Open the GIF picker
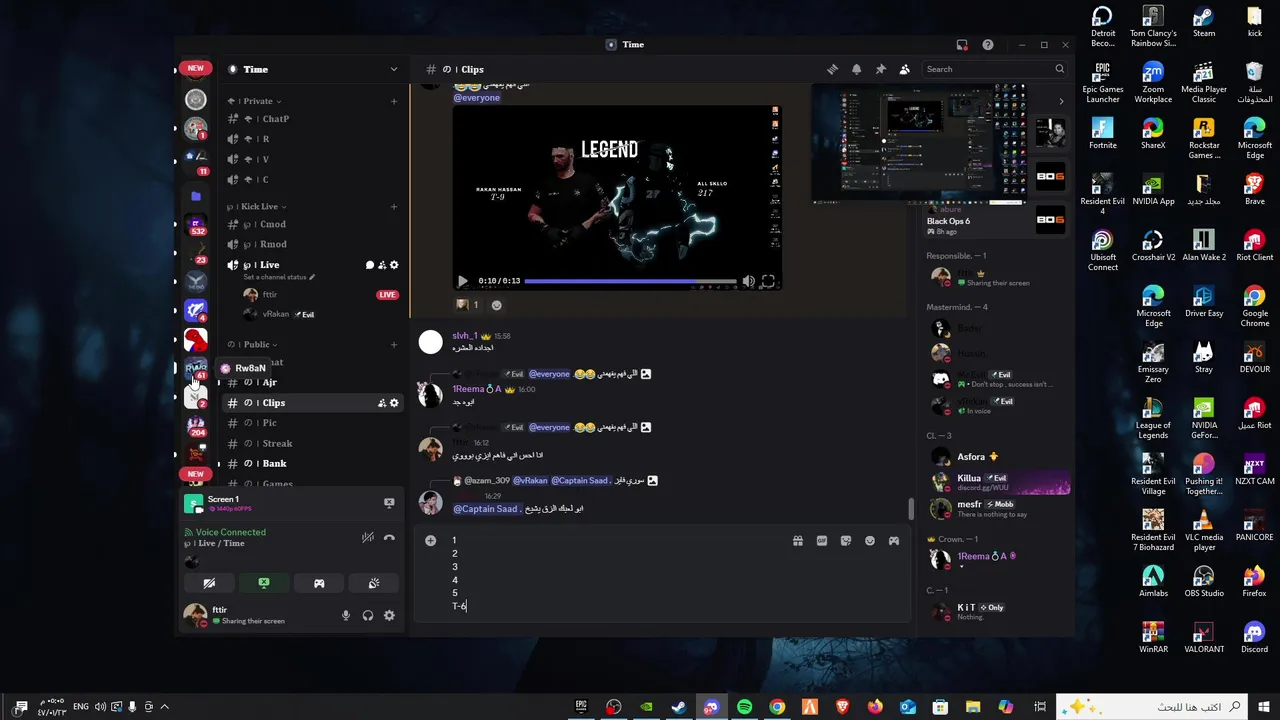1280x720 pixels. pos(822,541)
